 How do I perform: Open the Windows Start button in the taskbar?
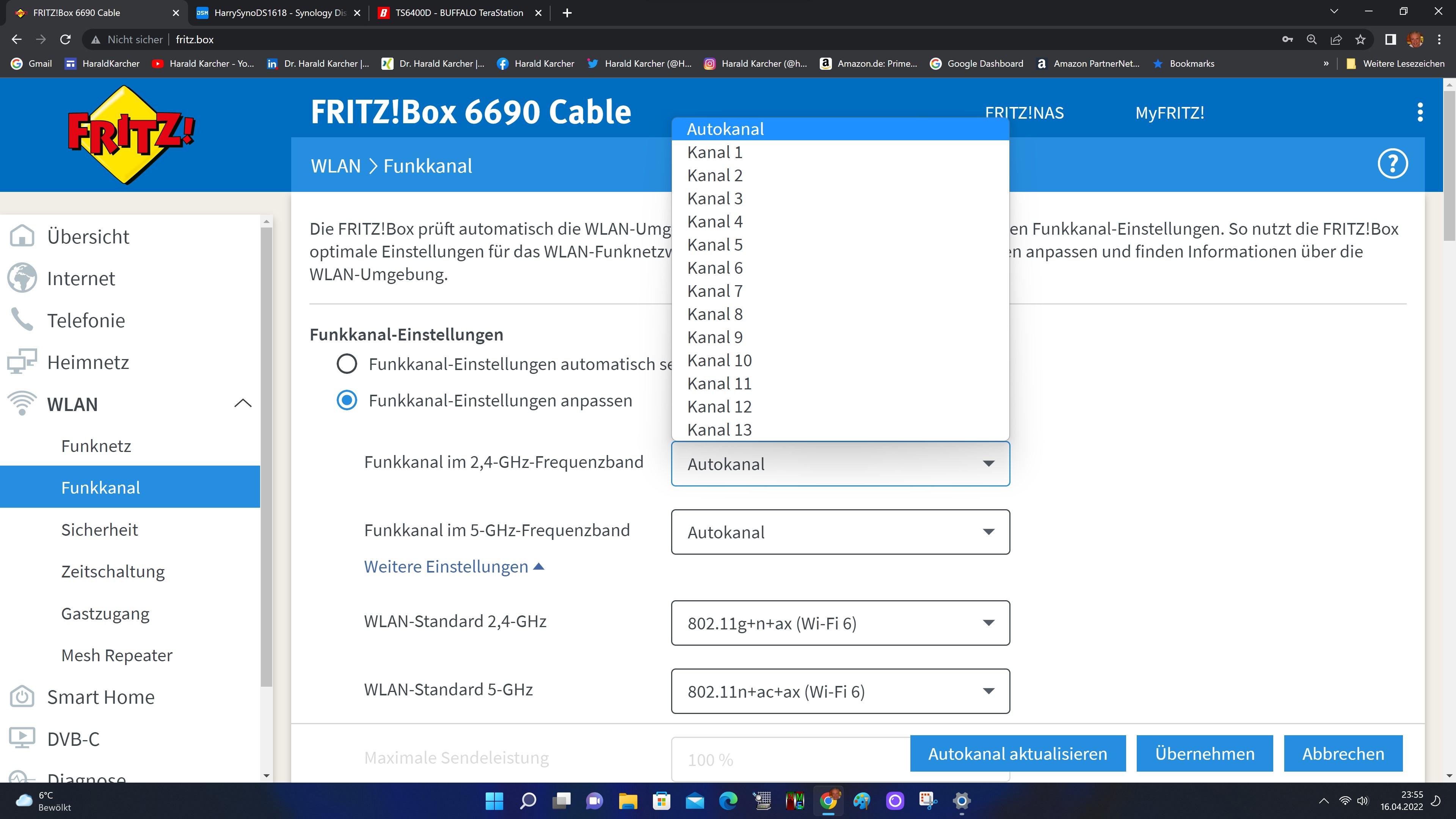[x=494, y=801]
